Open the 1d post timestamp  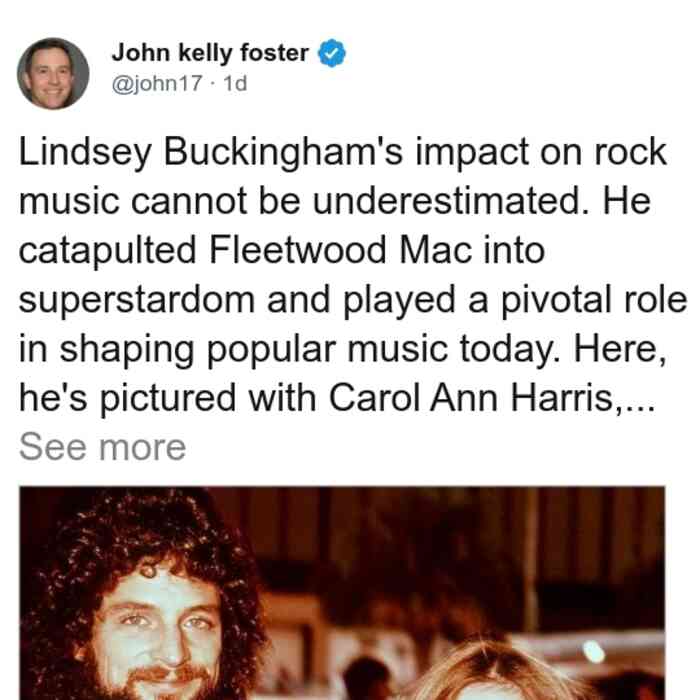pyautogui.click(x=235, y=83)
